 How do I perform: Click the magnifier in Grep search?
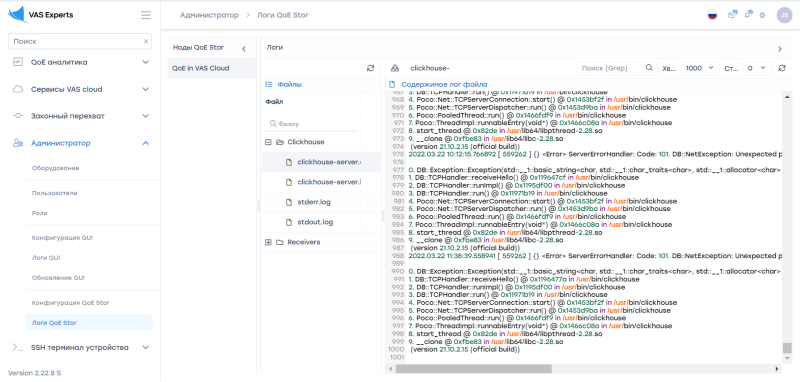[x=649, y=67]
